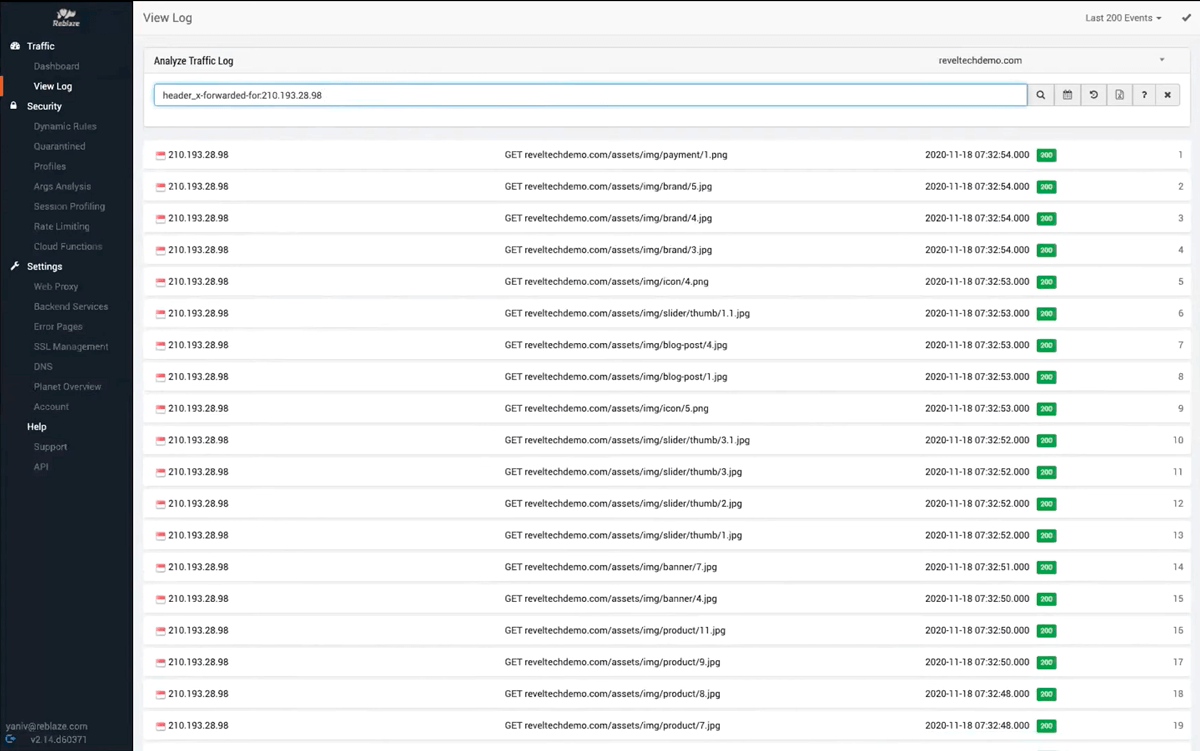Click the Reblaze logo in sidebar
The height and width of the screenshot is (751, 1200).
66,17
